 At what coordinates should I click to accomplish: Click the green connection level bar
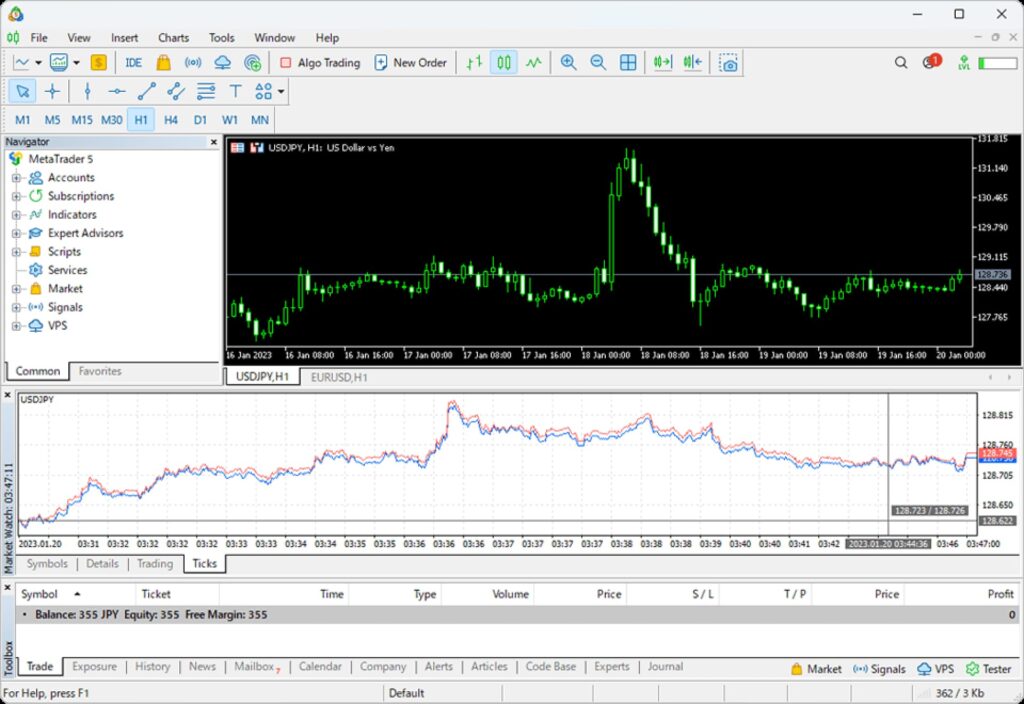997,63
